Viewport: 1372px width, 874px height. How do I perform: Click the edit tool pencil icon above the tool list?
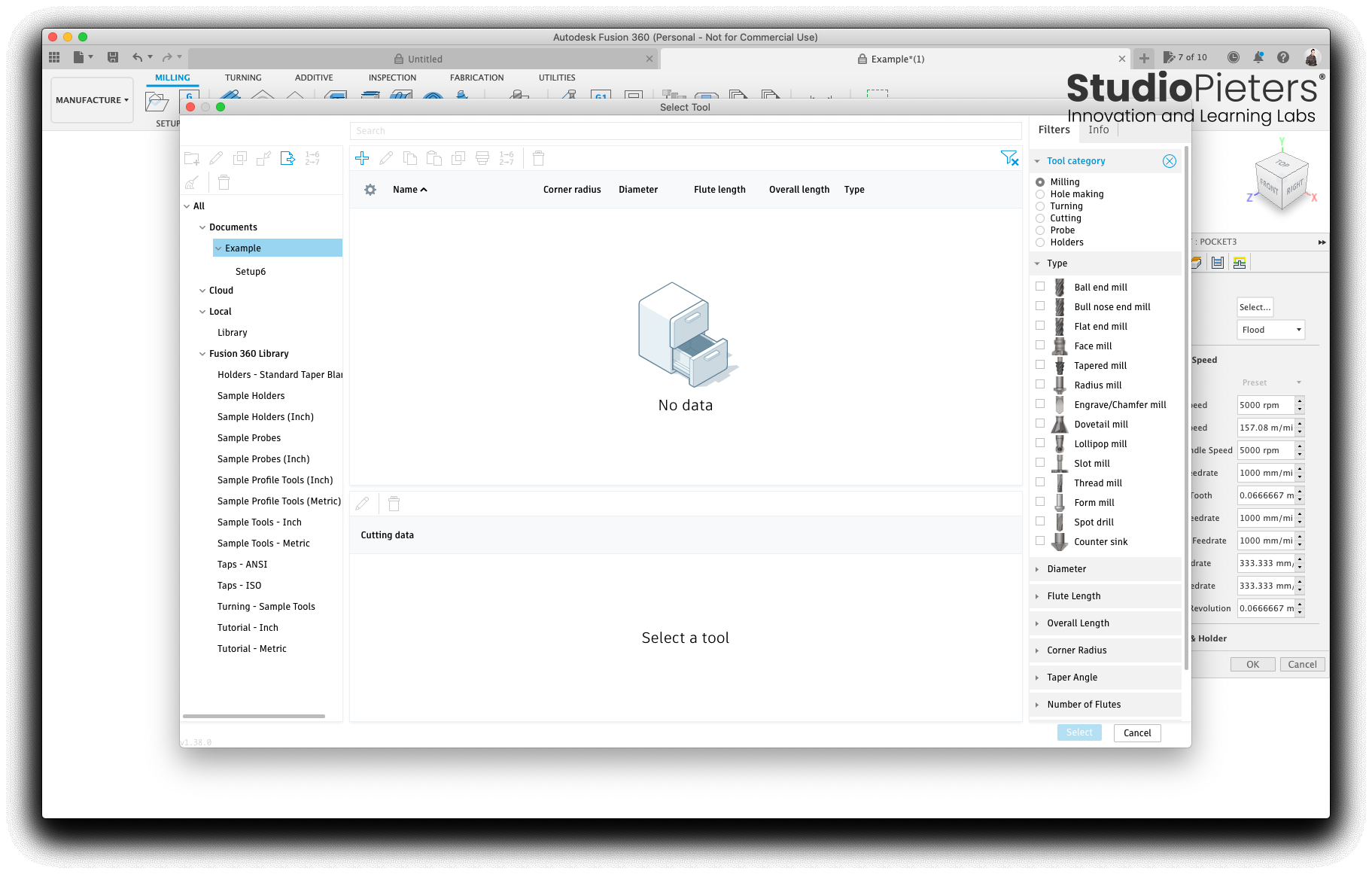pyautogui.click(x=386, y=158)
